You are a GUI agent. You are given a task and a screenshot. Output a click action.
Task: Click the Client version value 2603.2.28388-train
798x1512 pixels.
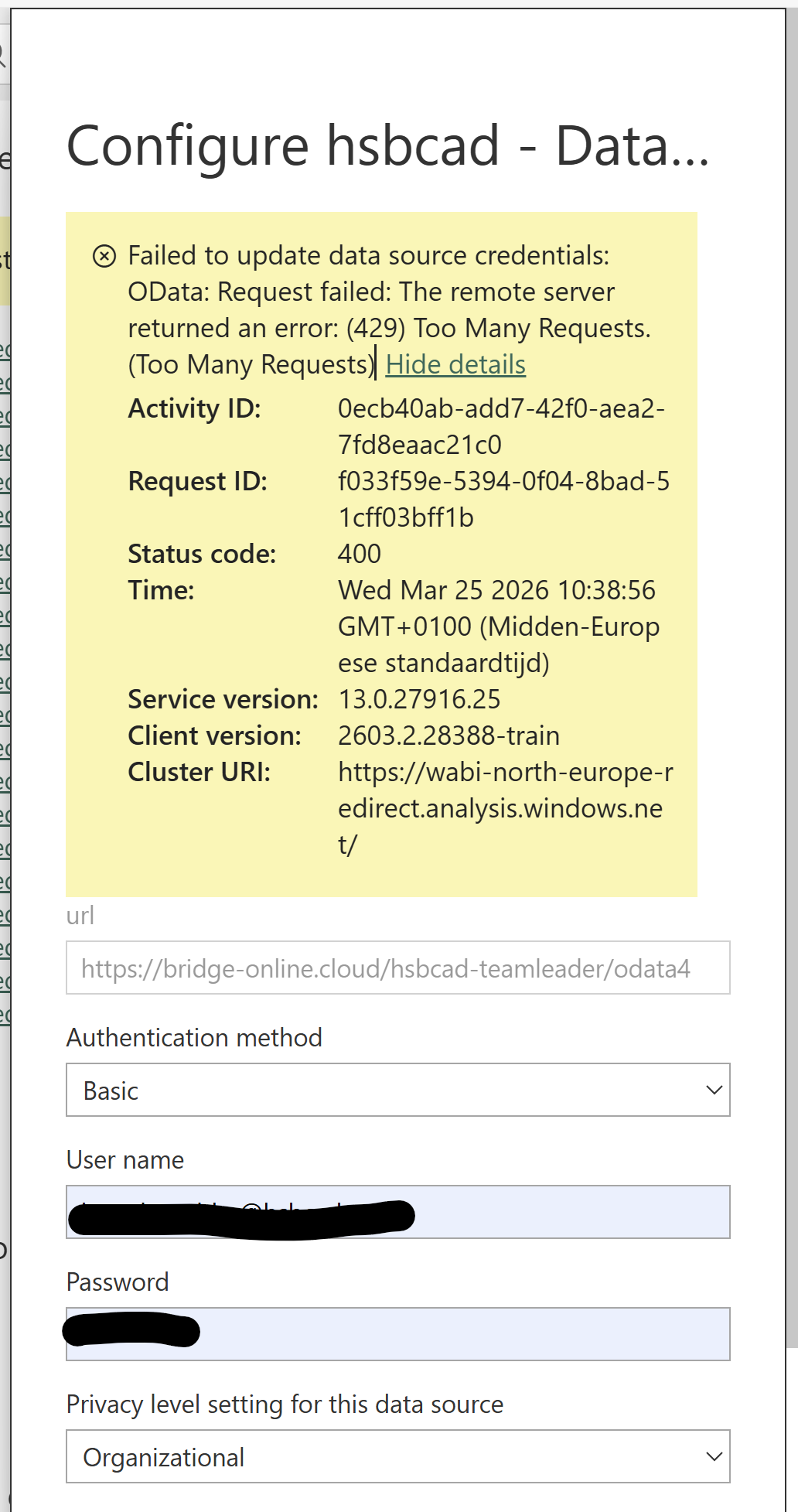pyautogui.click(x=448, y=736)
